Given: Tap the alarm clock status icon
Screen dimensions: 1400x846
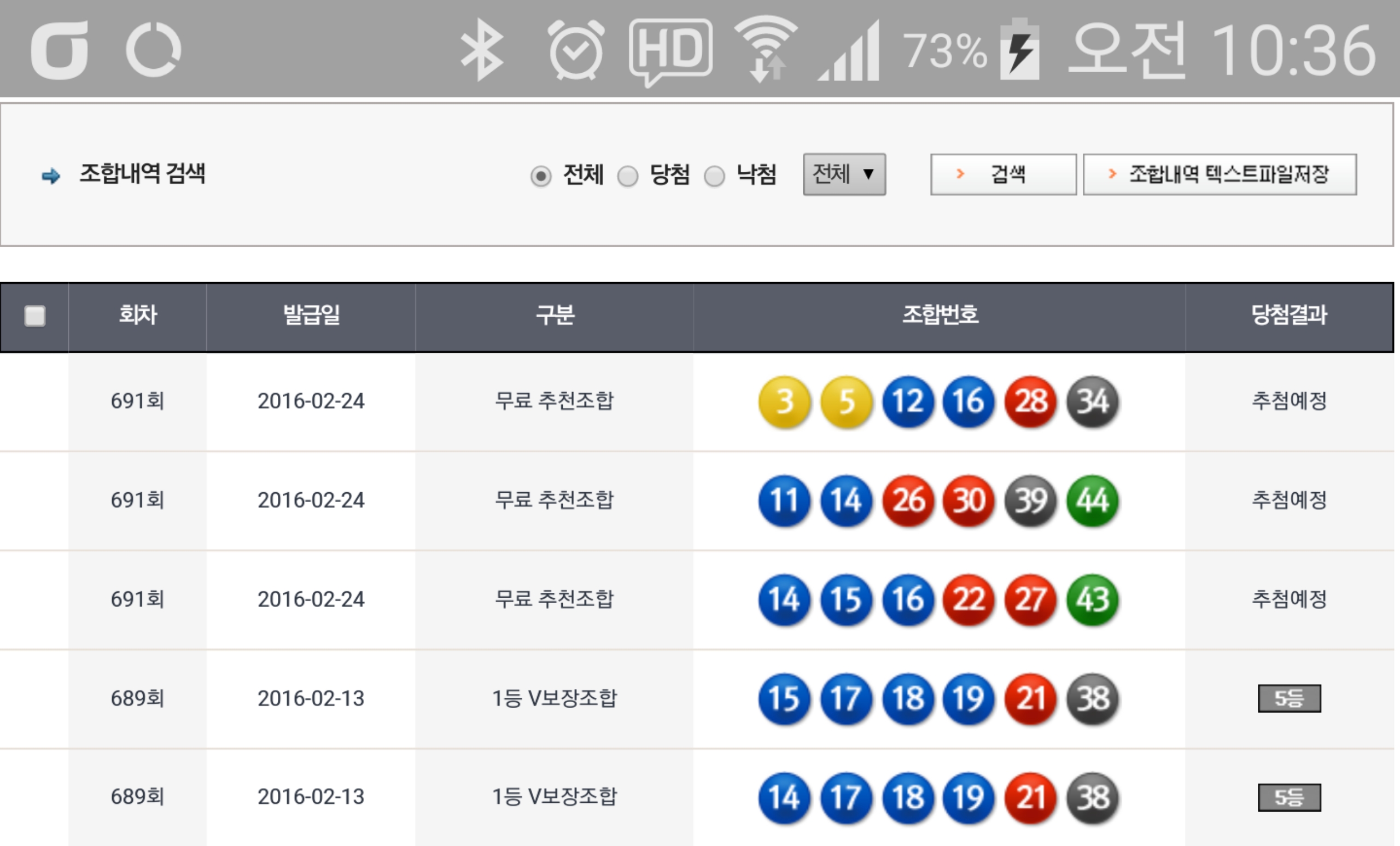Looking at the screenshot, I should click(x=575, y=50).
